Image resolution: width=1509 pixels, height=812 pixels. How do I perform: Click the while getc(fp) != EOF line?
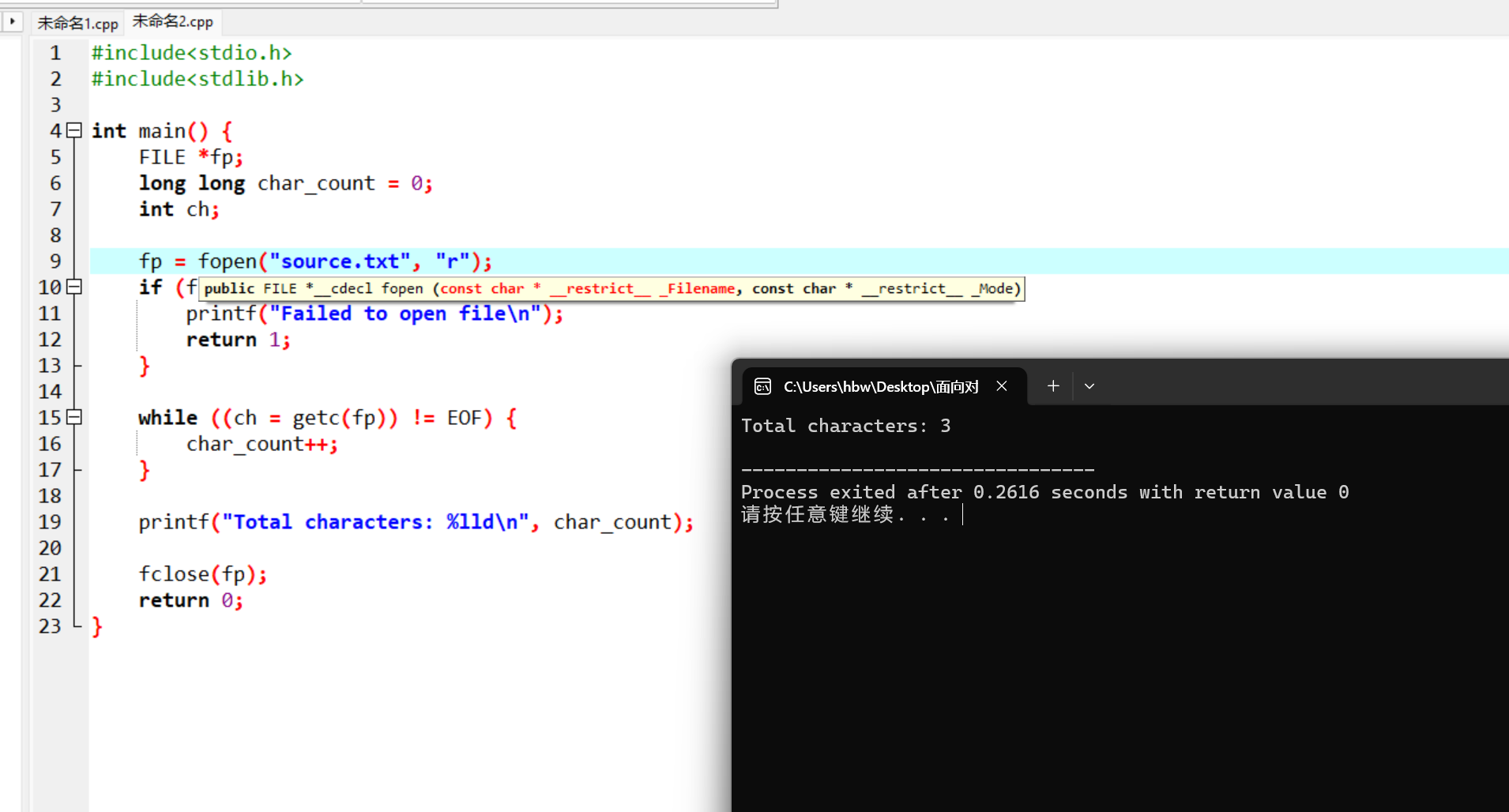click(328, 418)
